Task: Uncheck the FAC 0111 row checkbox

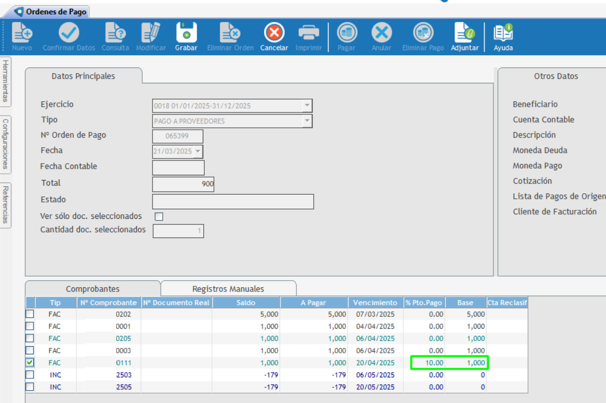Action: pos(30,363)
